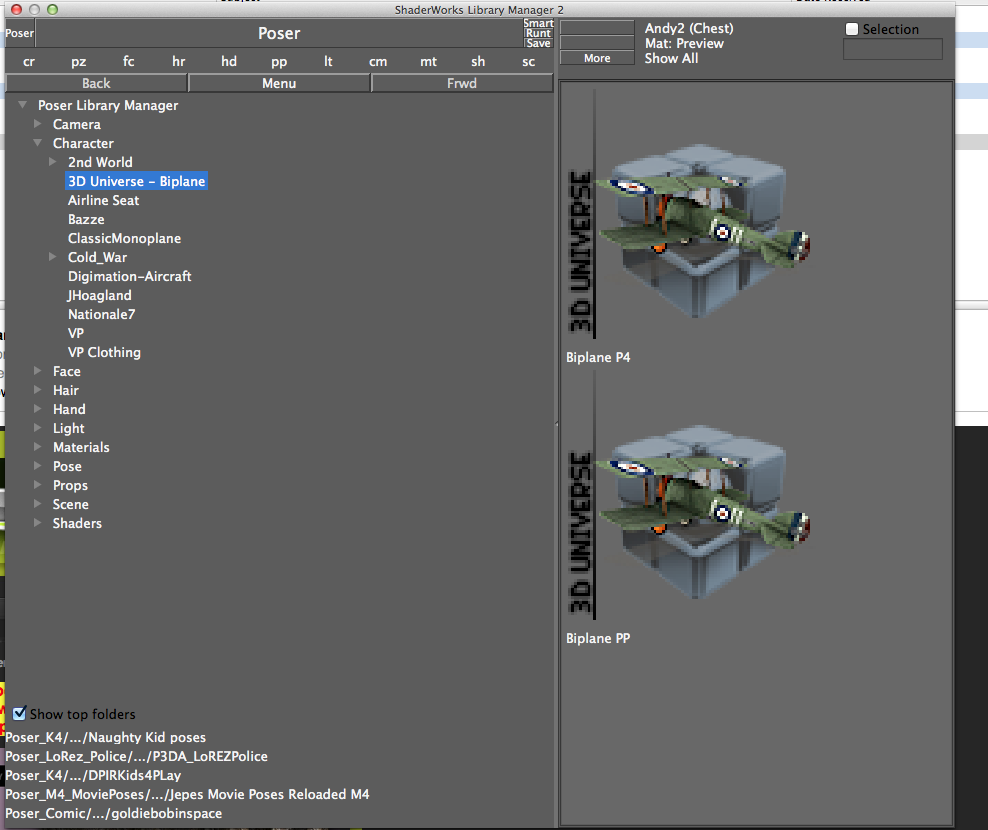This screenshot has height=830, width=988.
Task: Expand the Props folder
Action: tap(38, 485)
